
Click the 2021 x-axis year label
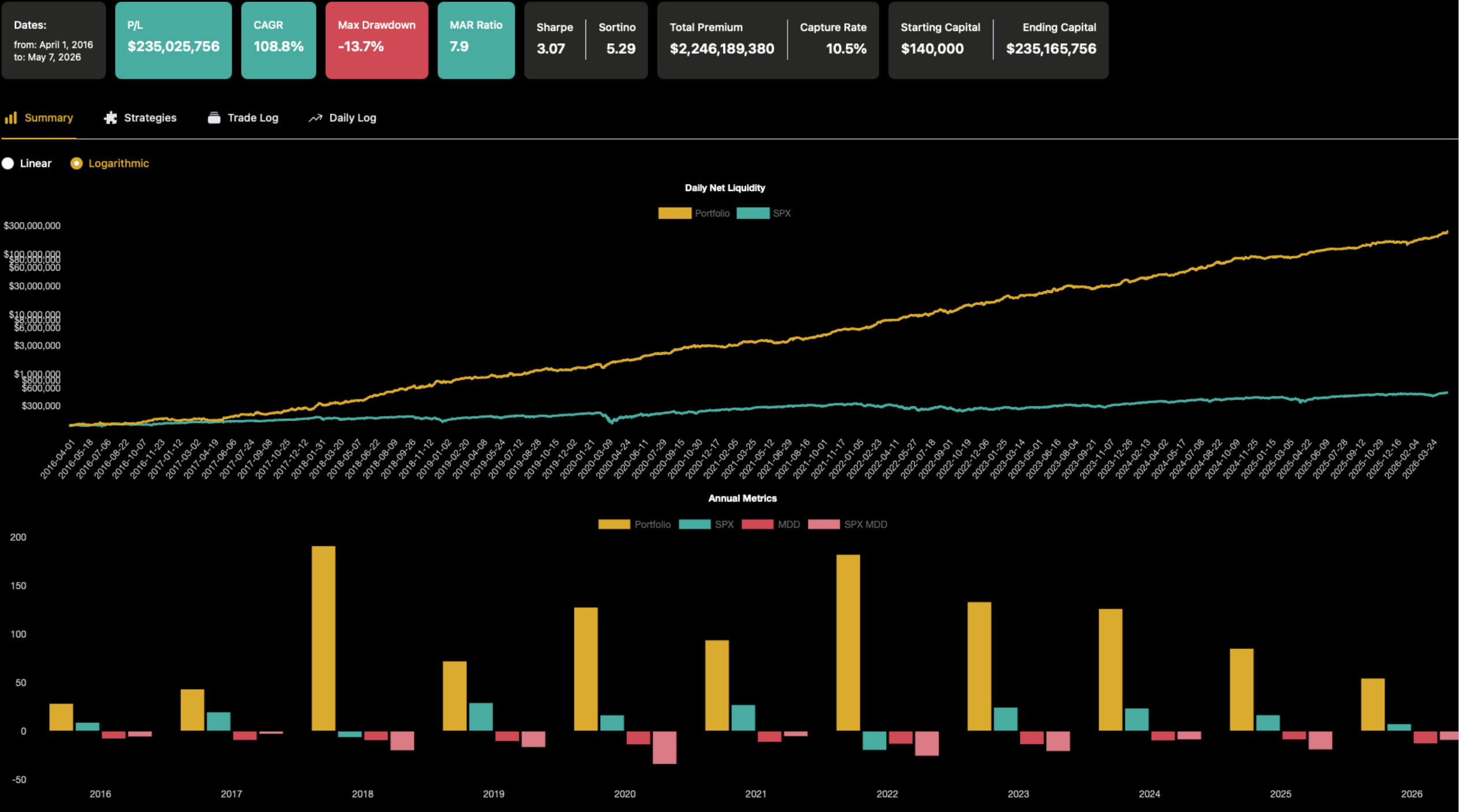pyautogui.click(x=756, y=794)
